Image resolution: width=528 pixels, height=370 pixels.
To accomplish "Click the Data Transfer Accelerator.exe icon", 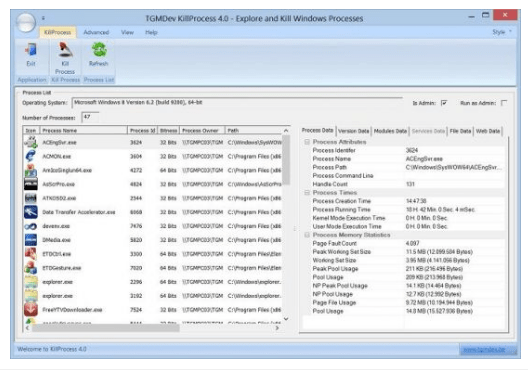I will [x=31, y=212].
